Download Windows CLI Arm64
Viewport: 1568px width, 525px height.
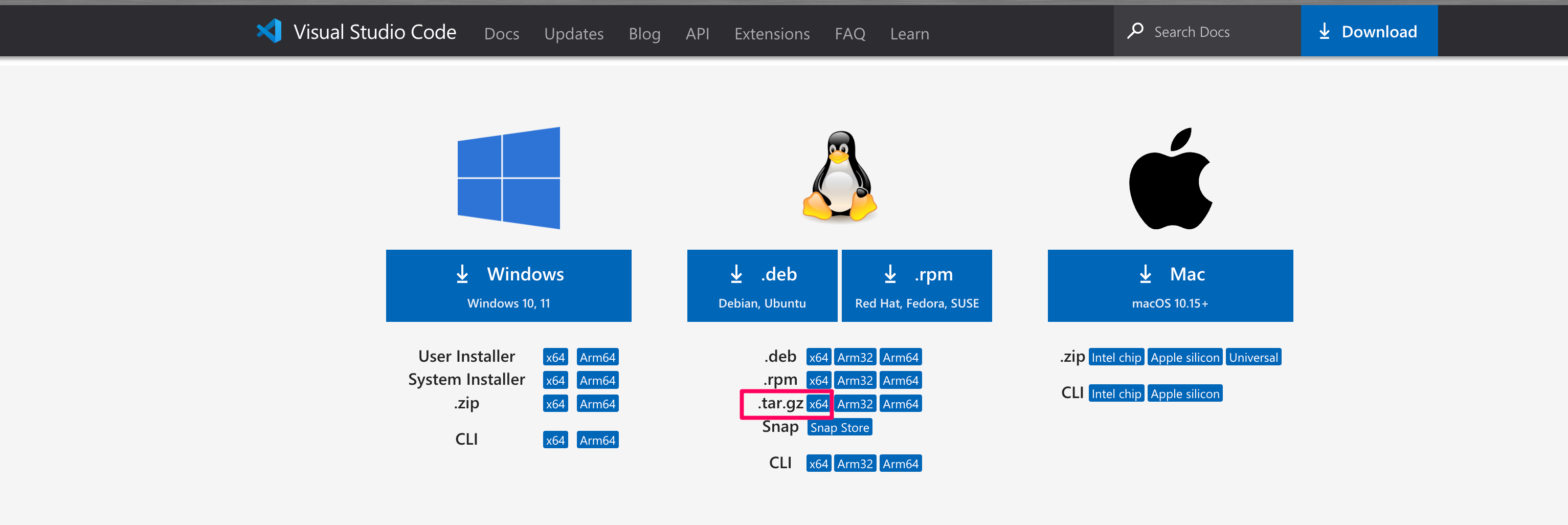(598, 440)
